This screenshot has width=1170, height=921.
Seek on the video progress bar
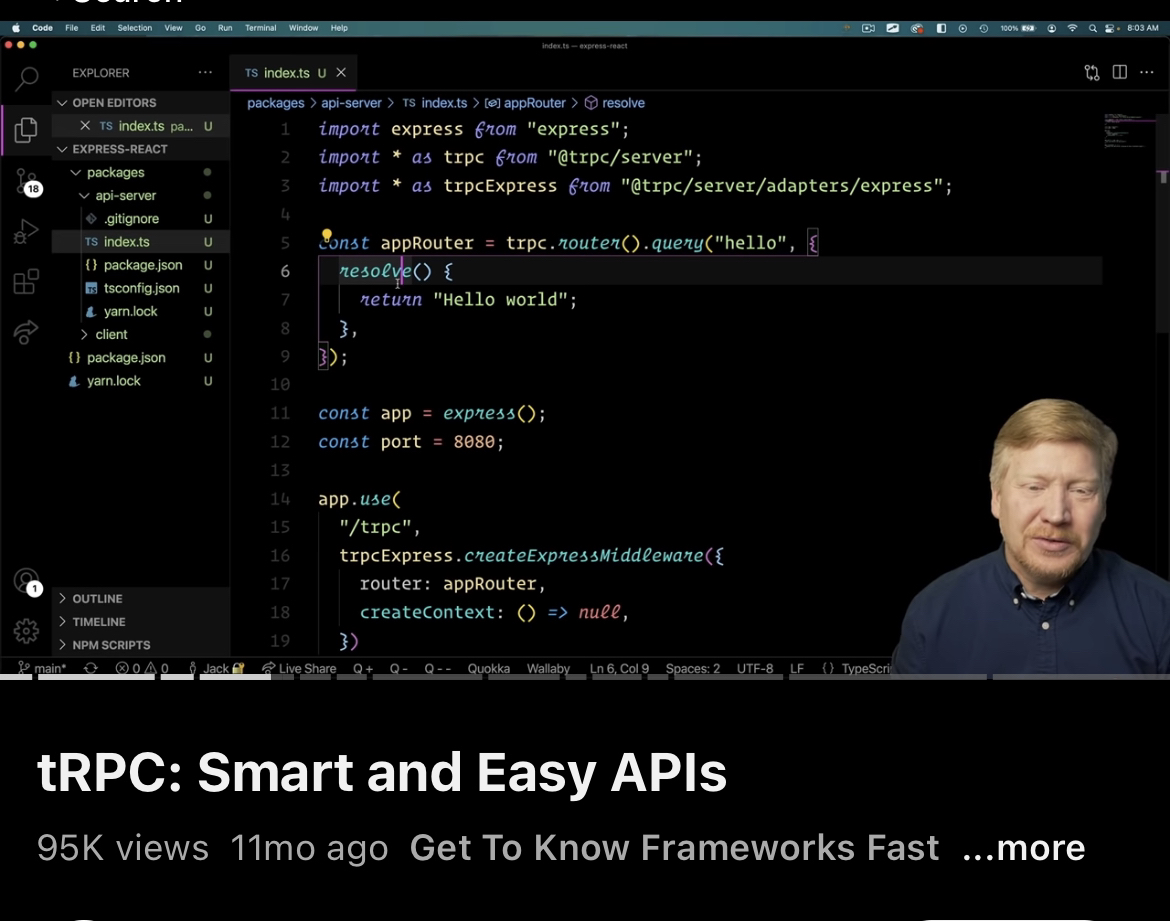pyautogui.click(x=585, y=677)
